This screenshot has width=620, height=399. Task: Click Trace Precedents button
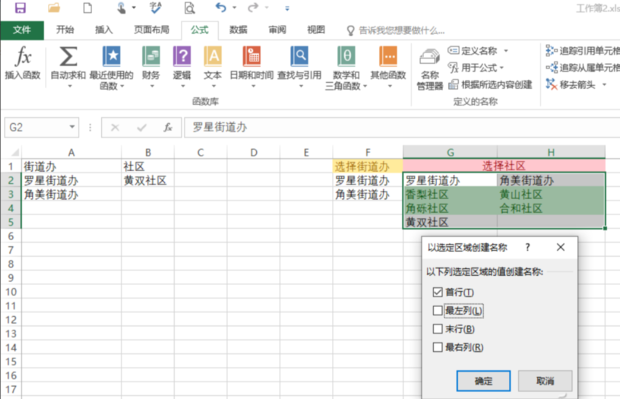coord(583,51)
